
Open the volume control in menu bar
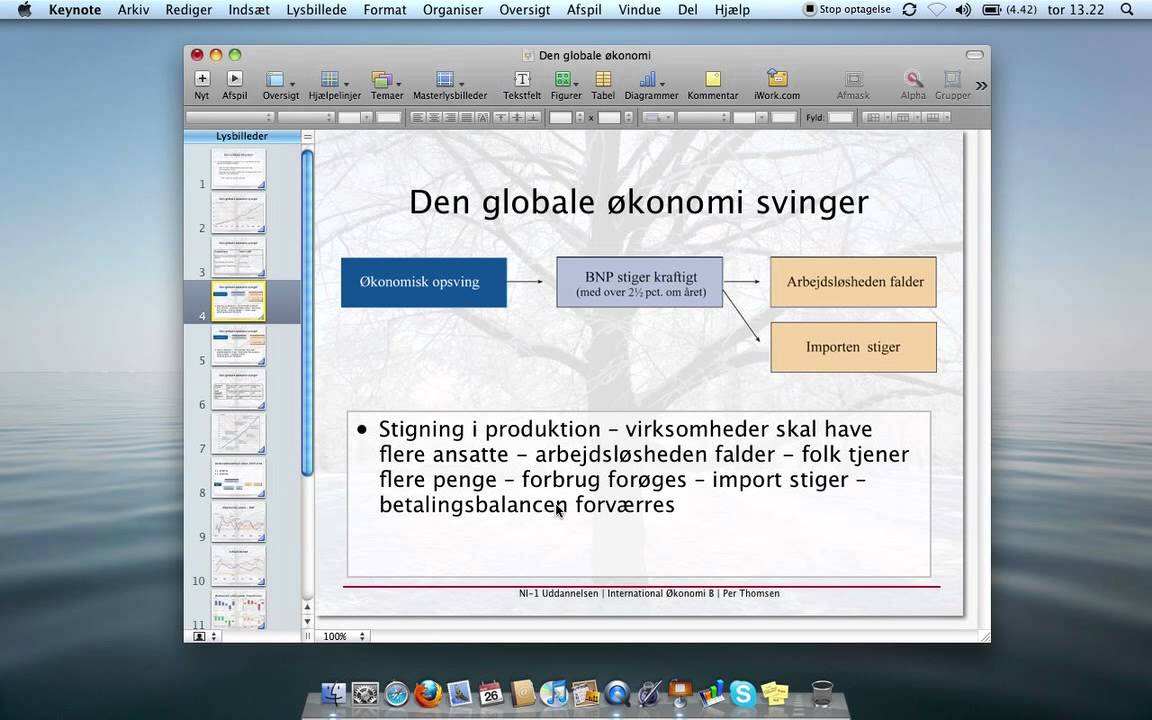point(962,10)
